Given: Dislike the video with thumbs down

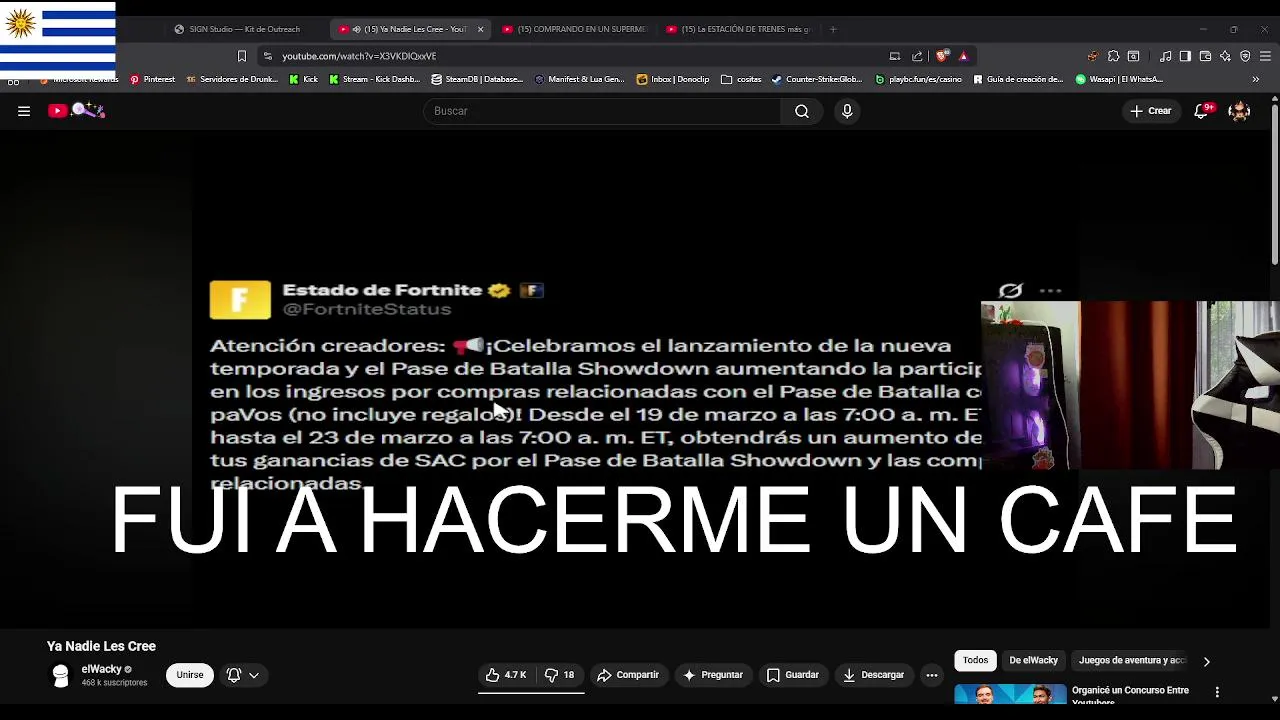Looking at the screenshot, I should pos(559,675).
